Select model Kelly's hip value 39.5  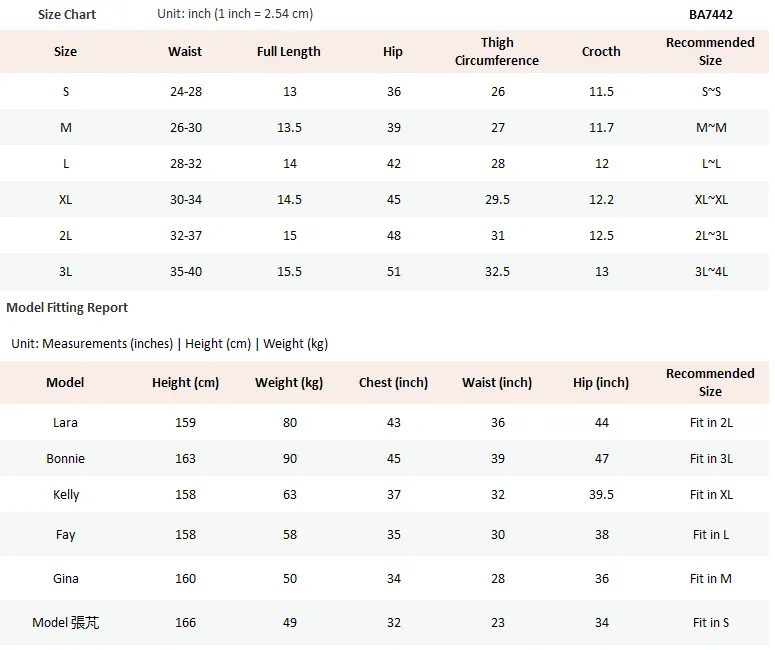point(601,495)
